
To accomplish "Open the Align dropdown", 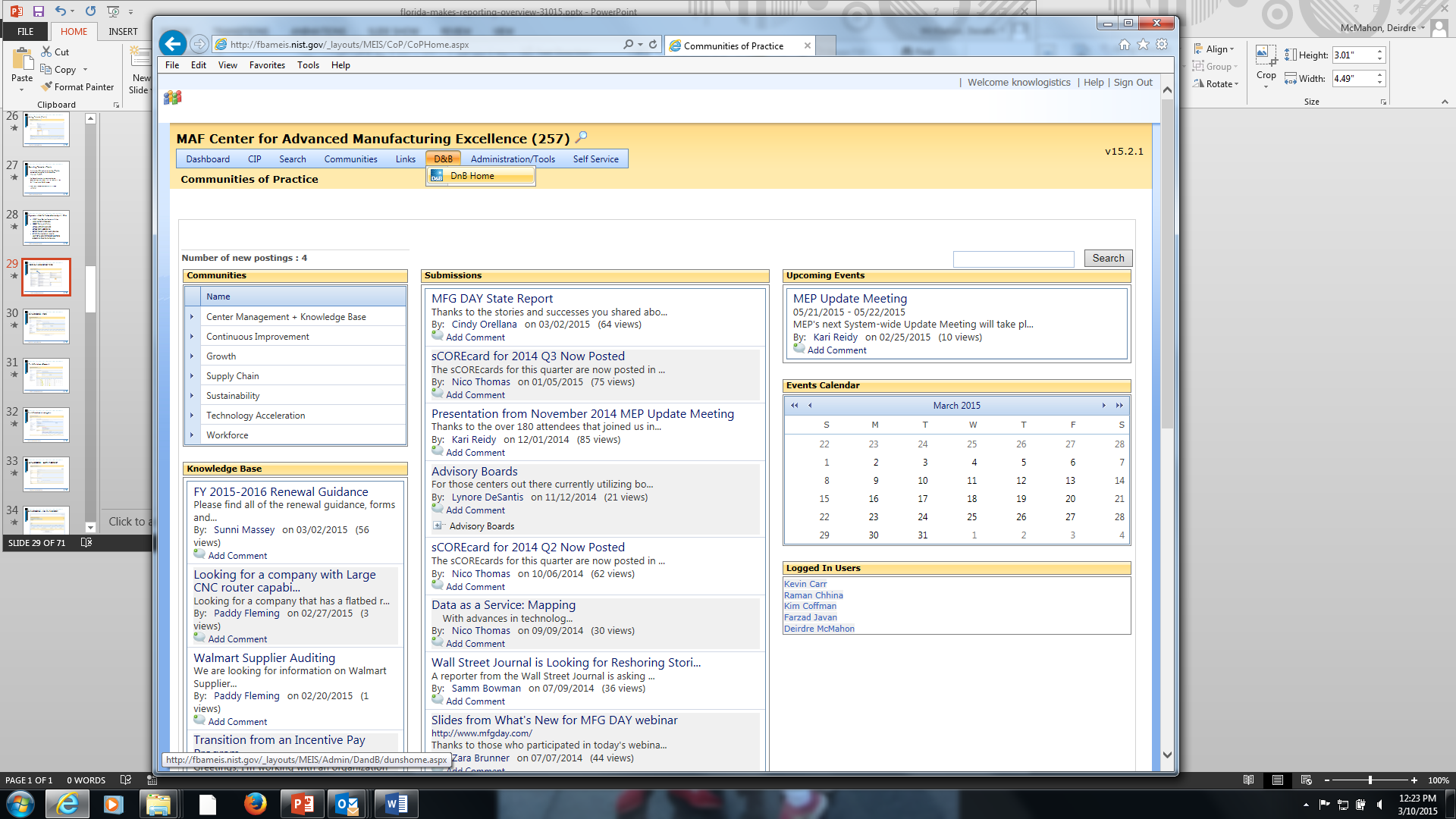I will click(x=1216, y=49).
